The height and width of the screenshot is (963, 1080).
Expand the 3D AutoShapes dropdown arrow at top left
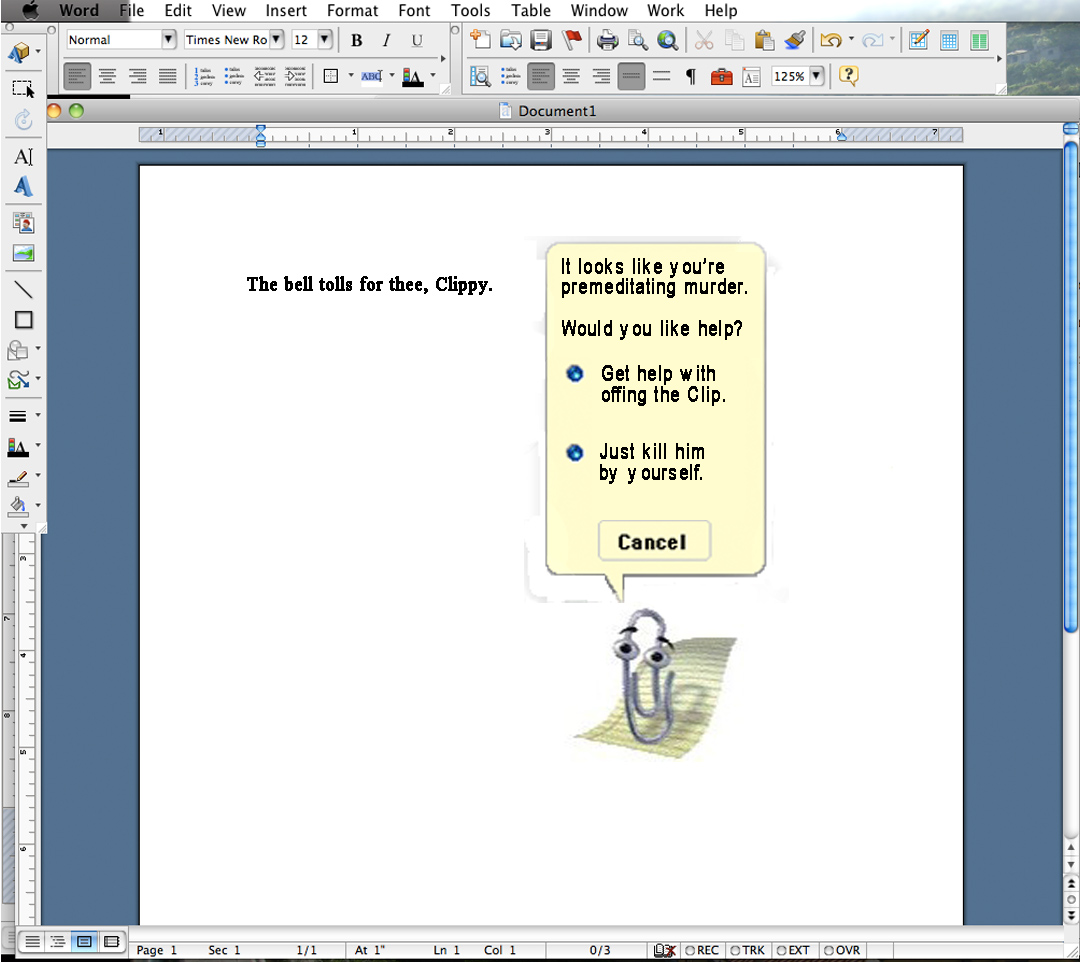[38, 51]
